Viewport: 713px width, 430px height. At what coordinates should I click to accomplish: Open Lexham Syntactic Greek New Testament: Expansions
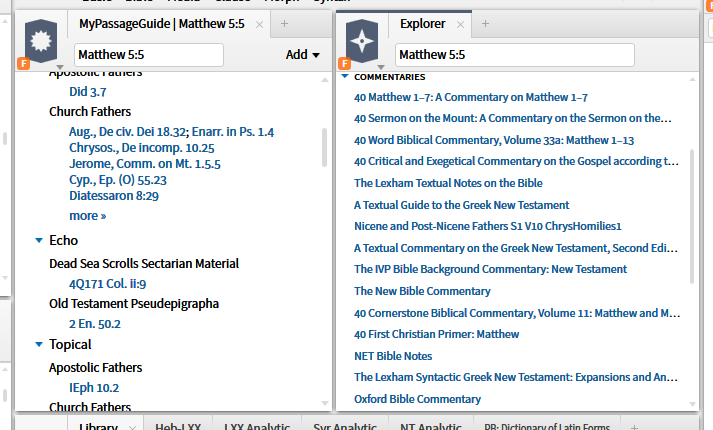coord(516,377)
